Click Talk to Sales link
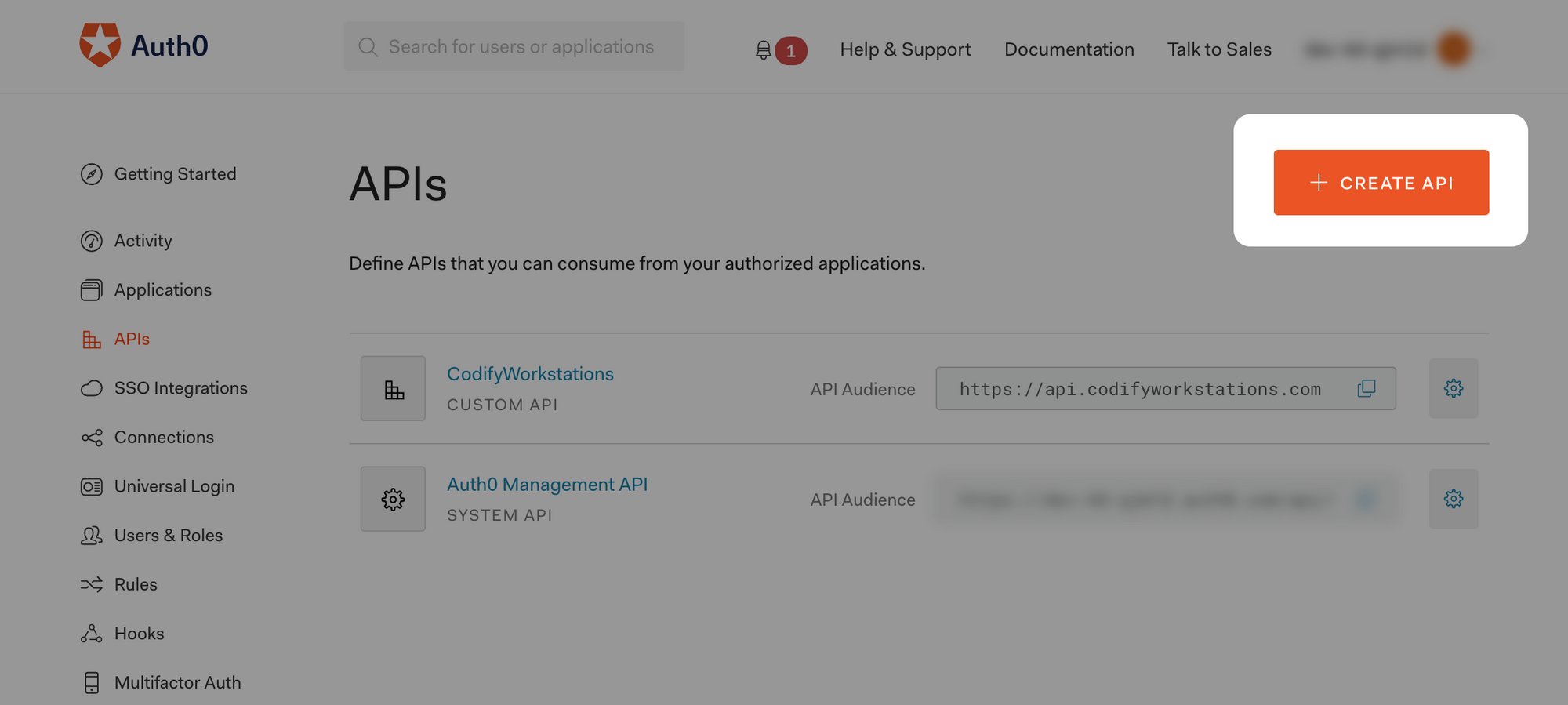1568x705 pixels. tap(1219, 49)
